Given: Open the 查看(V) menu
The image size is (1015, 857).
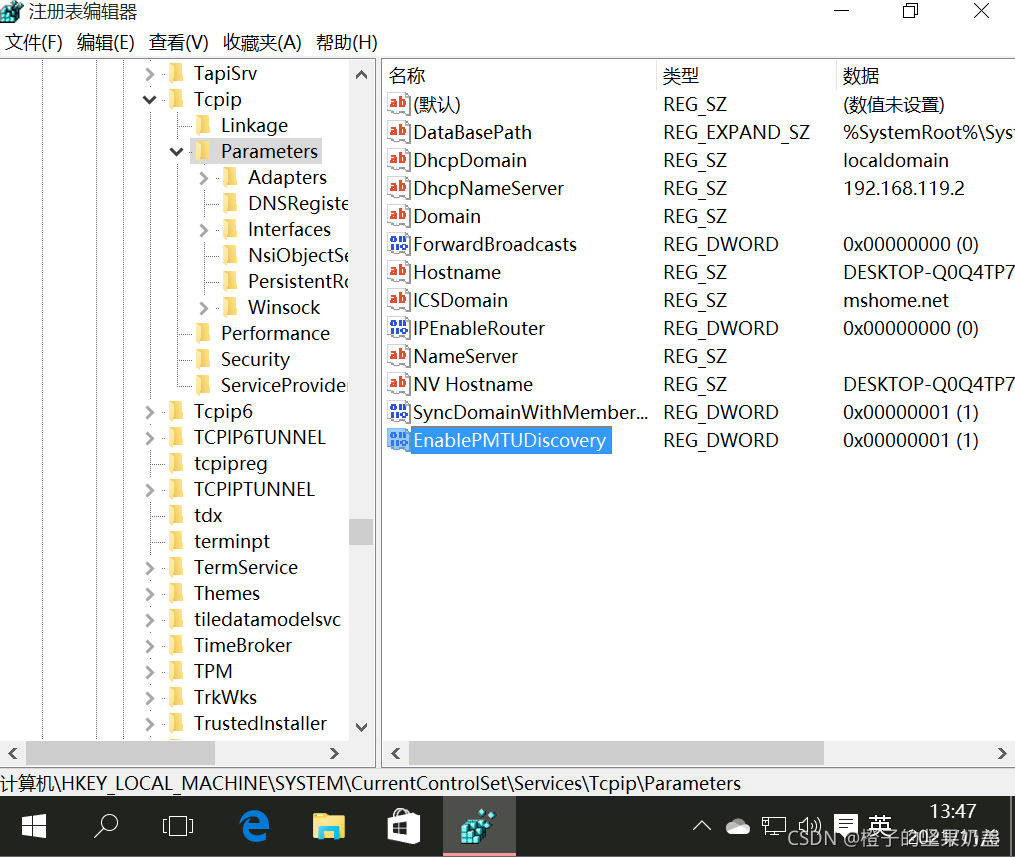Looking at the screenshot, I should 178,42.
